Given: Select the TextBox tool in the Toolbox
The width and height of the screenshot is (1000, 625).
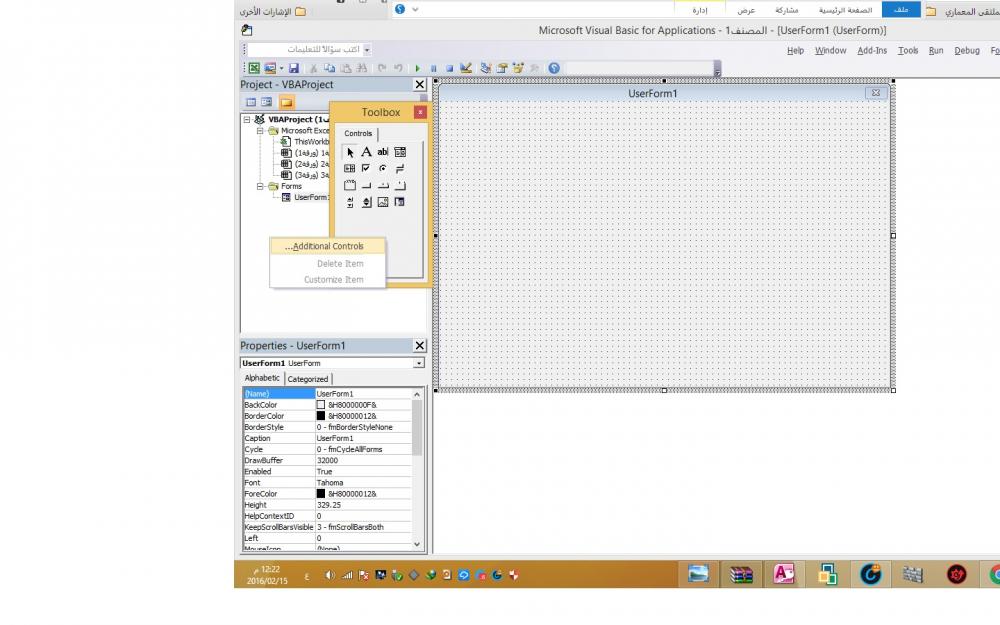Looking at the screenshot, I should tap(383, 152).
